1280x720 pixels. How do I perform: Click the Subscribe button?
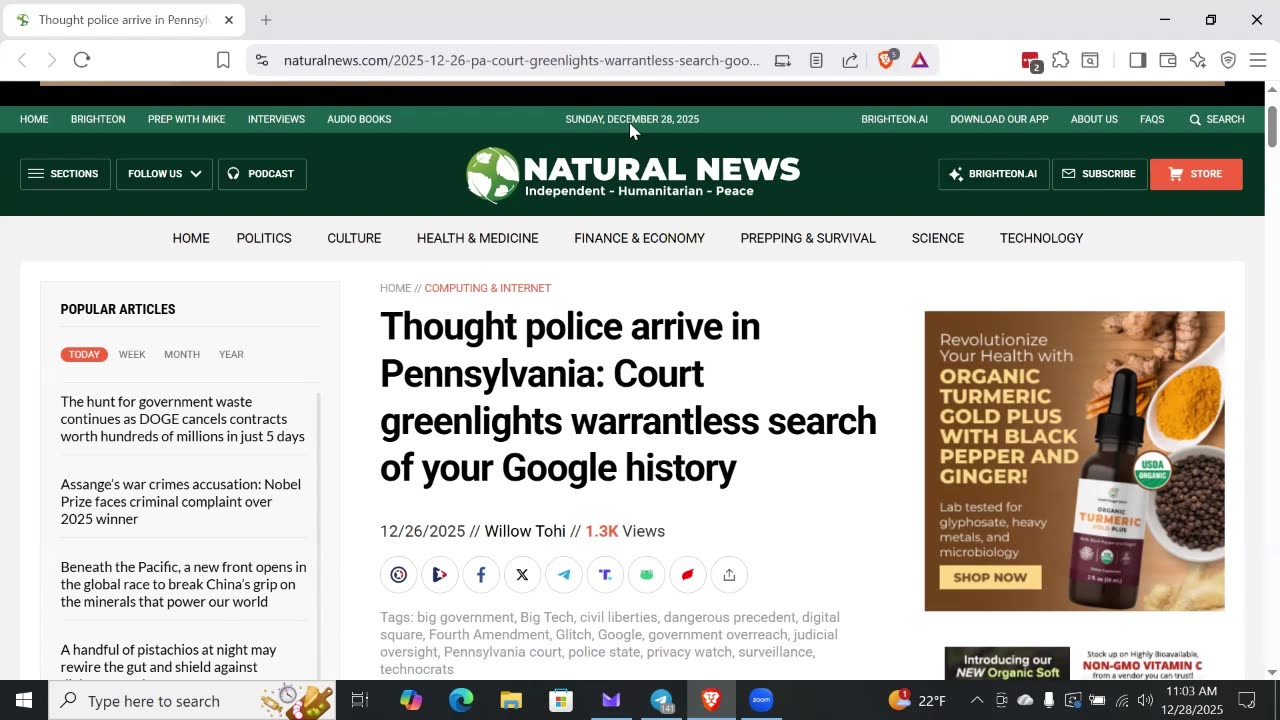[1099, 174]
